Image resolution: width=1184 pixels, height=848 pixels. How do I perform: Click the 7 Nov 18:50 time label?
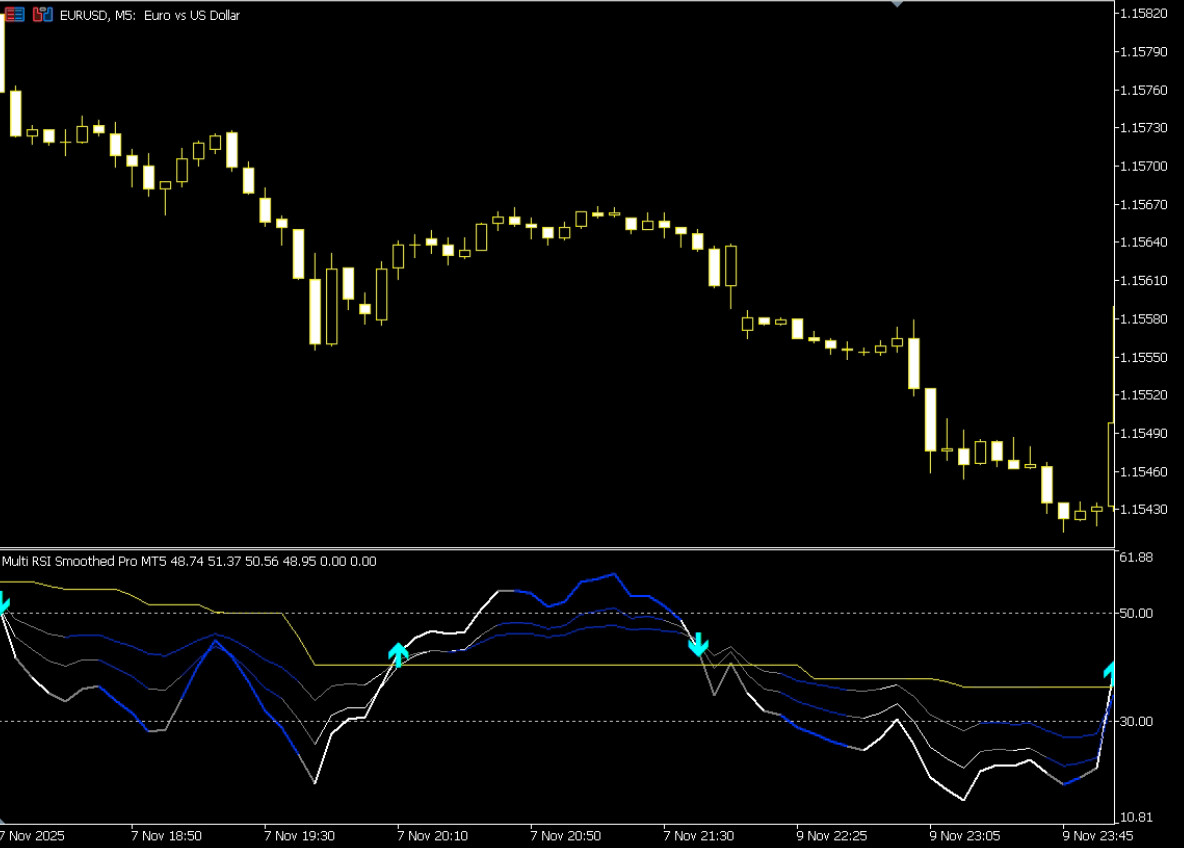(x=166, y=836)
